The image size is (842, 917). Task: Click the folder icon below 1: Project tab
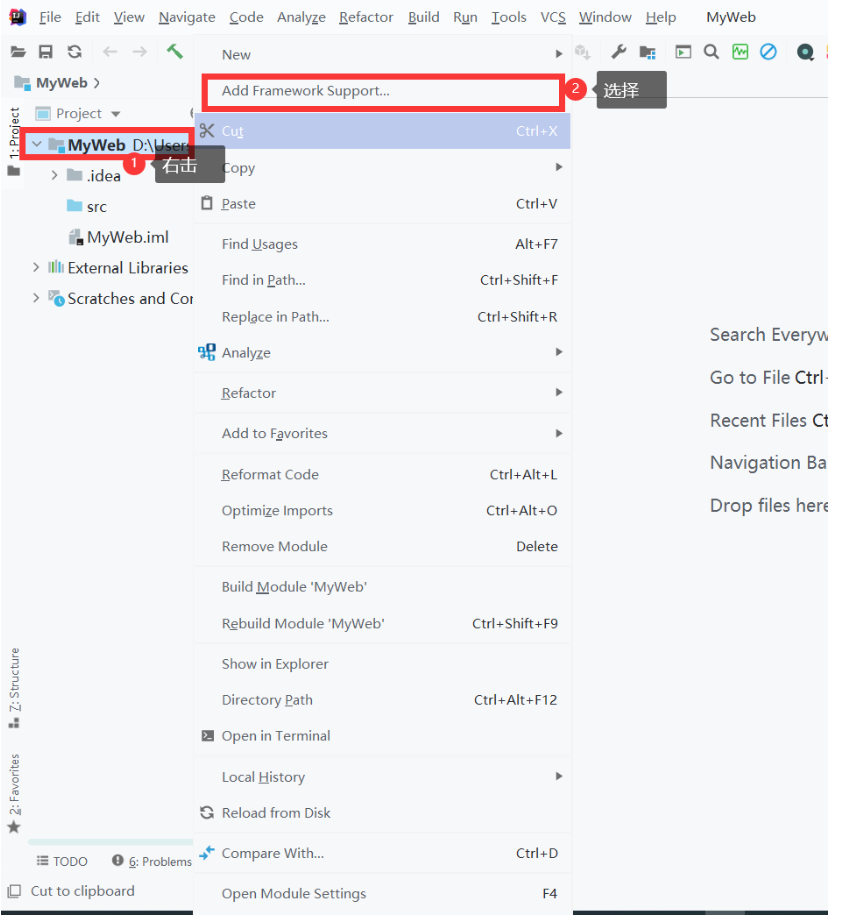pos(13,171)
